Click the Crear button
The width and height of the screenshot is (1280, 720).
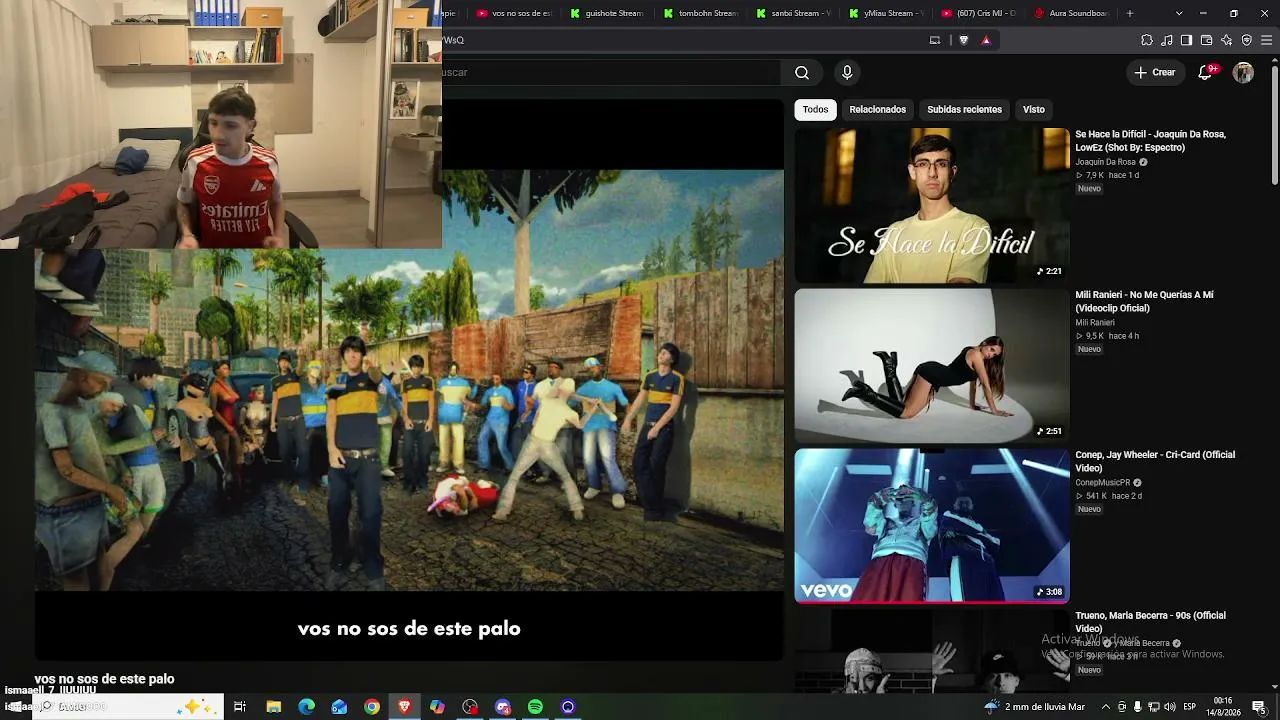[1155, 72]
